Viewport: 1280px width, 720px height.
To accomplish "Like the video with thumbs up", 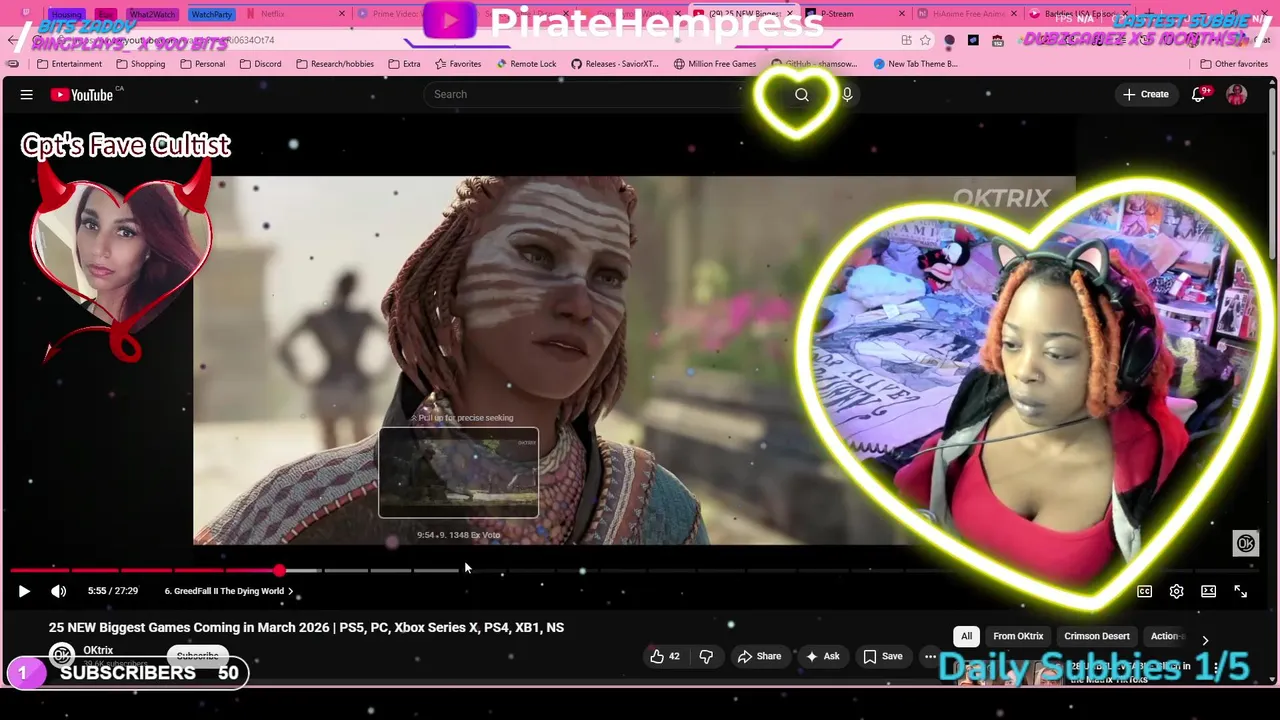I will [665, 656].
